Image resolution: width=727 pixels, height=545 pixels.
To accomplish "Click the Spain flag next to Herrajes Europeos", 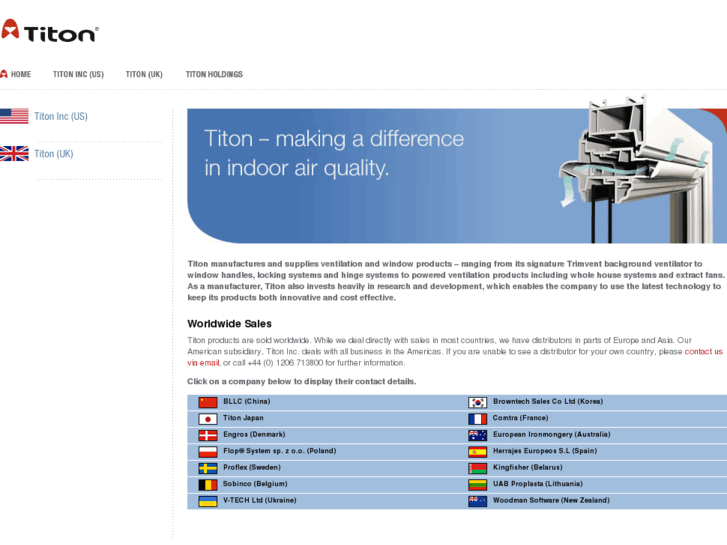I will [x=478, y=452].
